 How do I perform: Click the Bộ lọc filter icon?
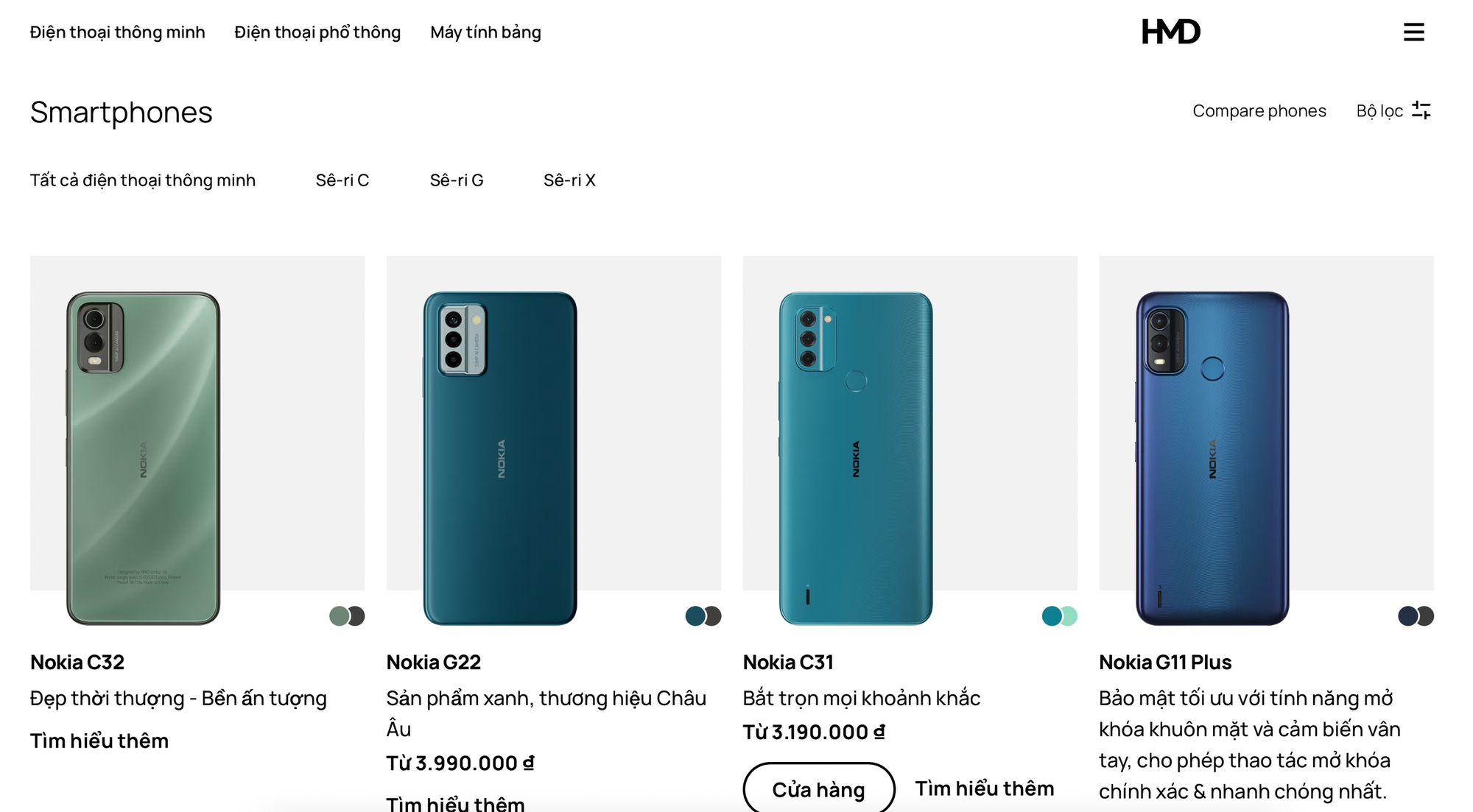coord(1422,111)
